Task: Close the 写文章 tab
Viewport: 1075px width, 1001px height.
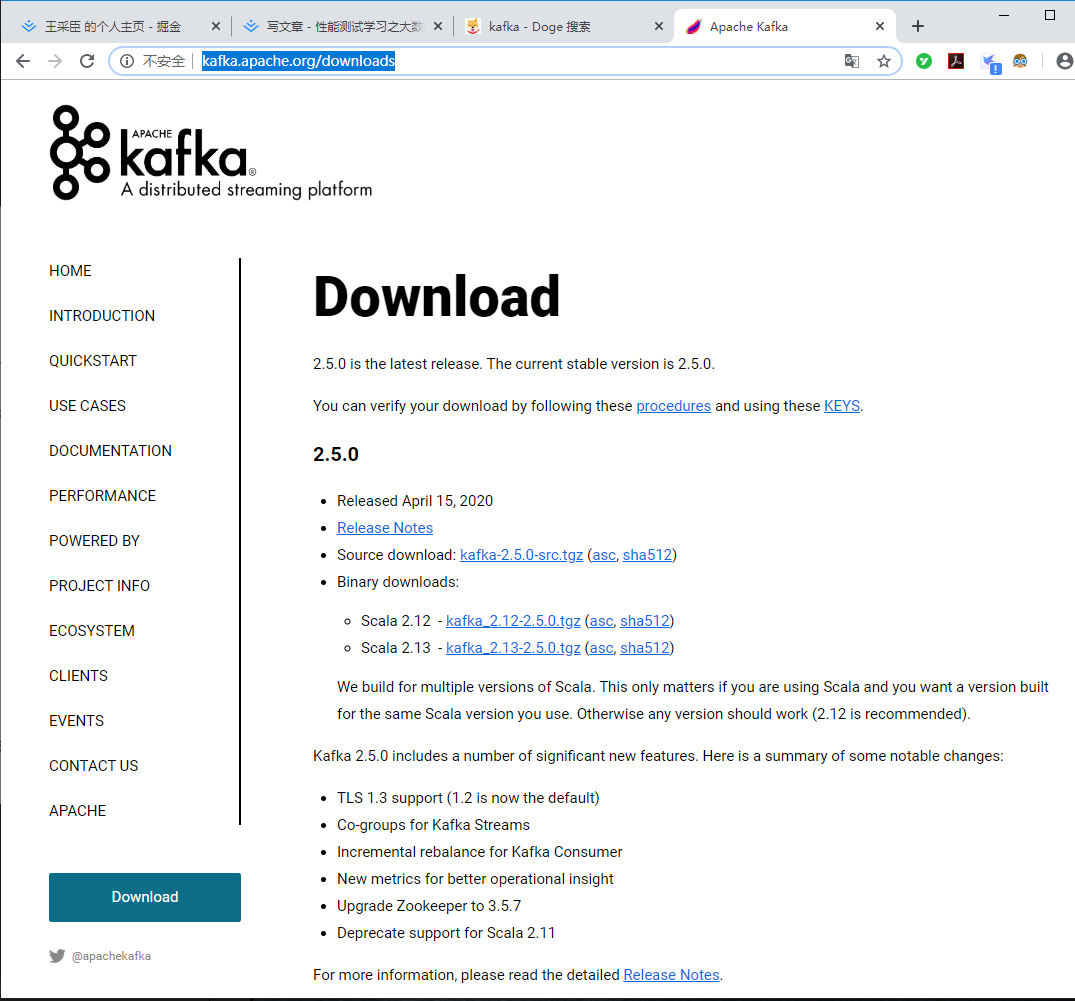Action: (x=438, y=26)
